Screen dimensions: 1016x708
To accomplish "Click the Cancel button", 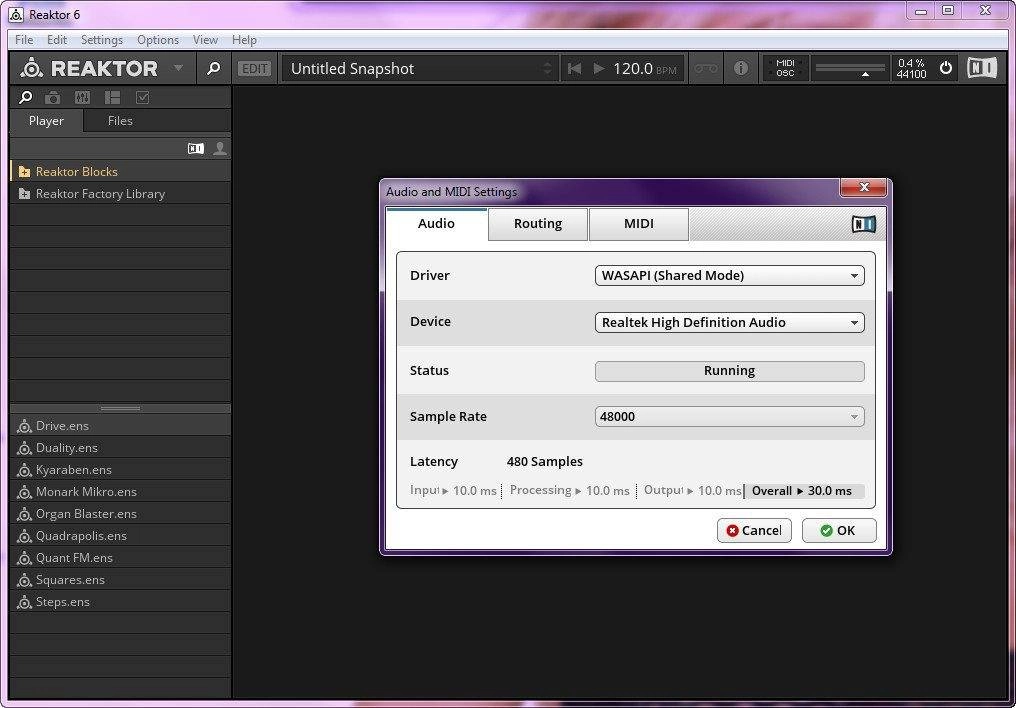I will point(754,531).
